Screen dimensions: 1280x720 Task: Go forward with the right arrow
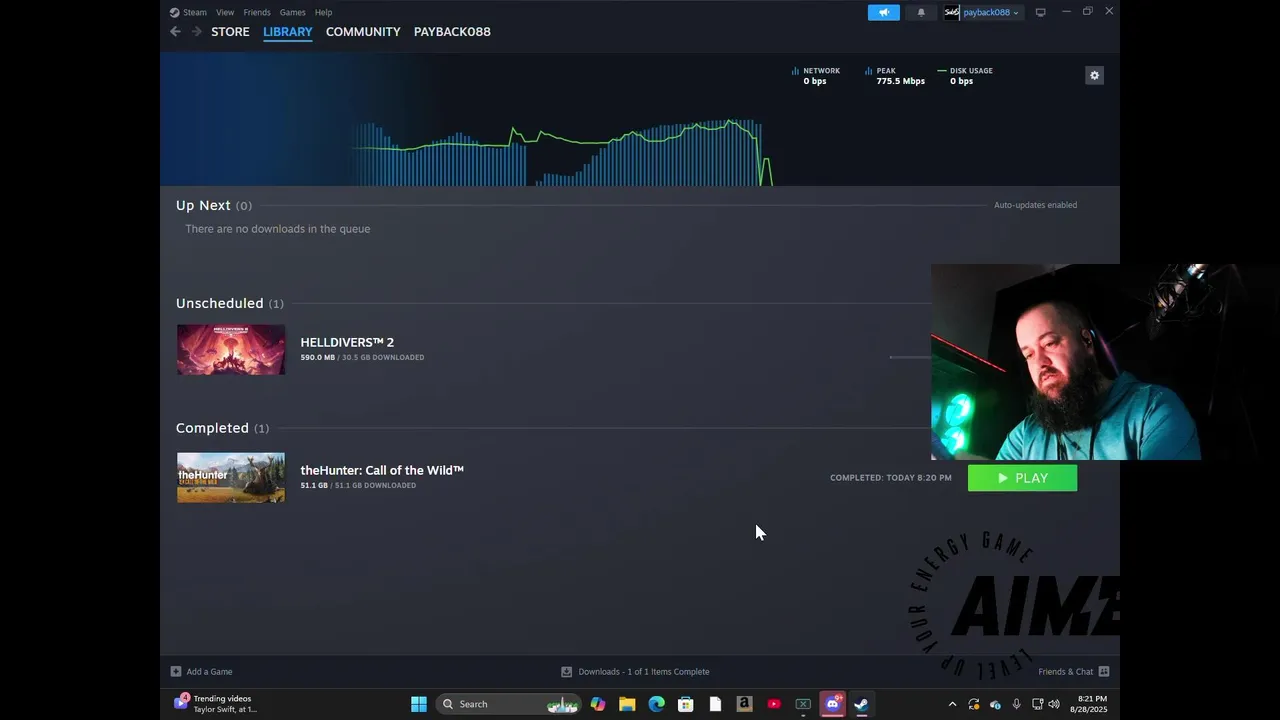(196, 32)
